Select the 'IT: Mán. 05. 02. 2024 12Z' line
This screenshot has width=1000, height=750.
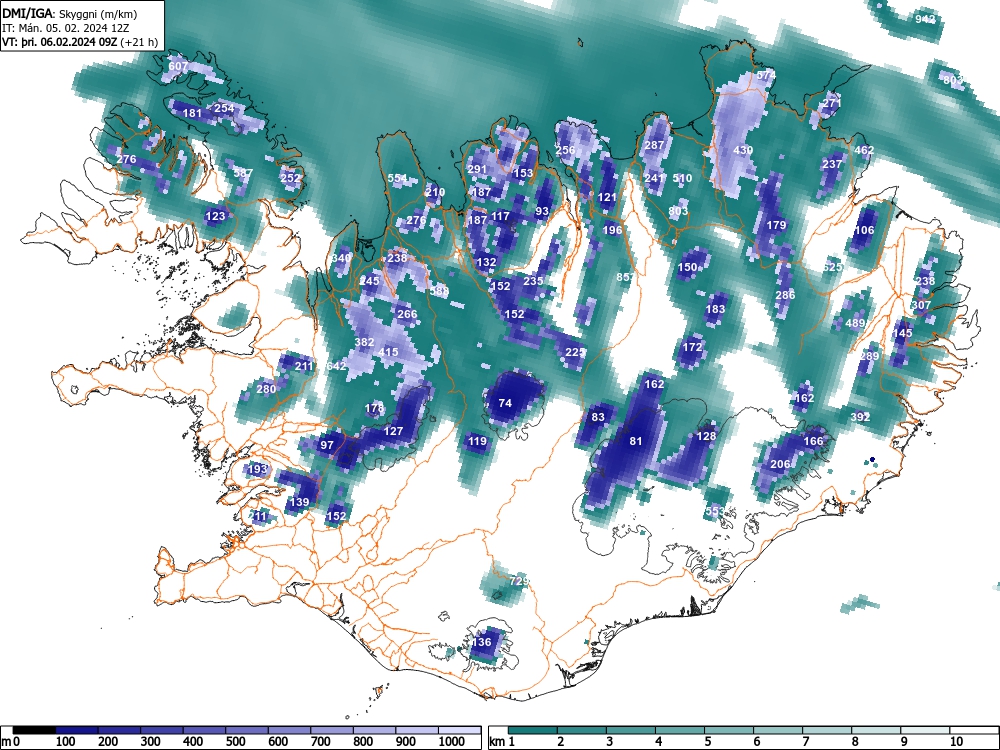pos(66,28)
